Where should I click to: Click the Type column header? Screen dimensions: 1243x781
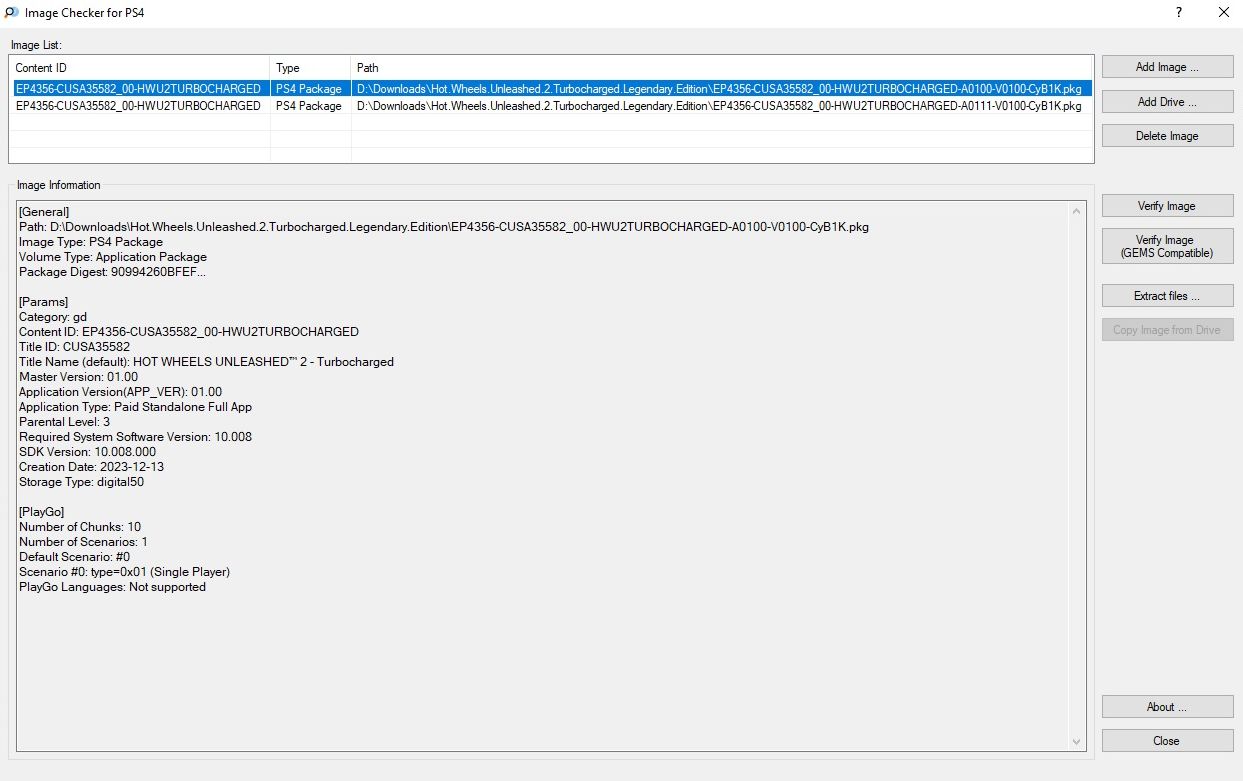pyautogui.click(x=310, y=68)
